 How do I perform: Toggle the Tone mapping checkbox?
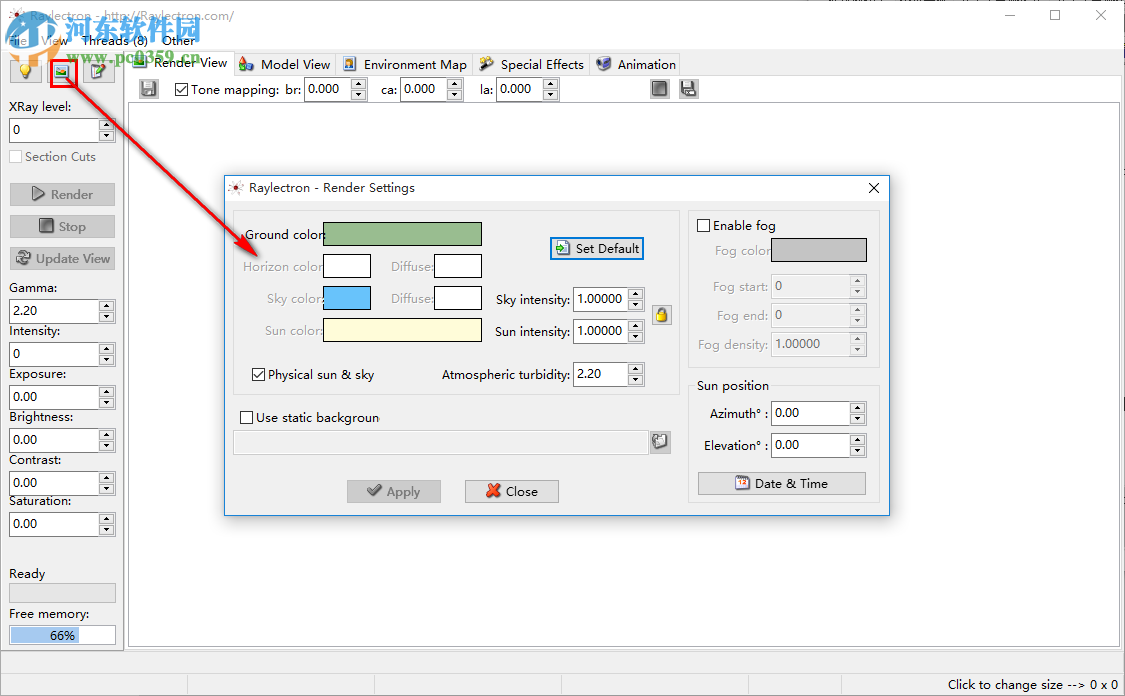[181, 89]
